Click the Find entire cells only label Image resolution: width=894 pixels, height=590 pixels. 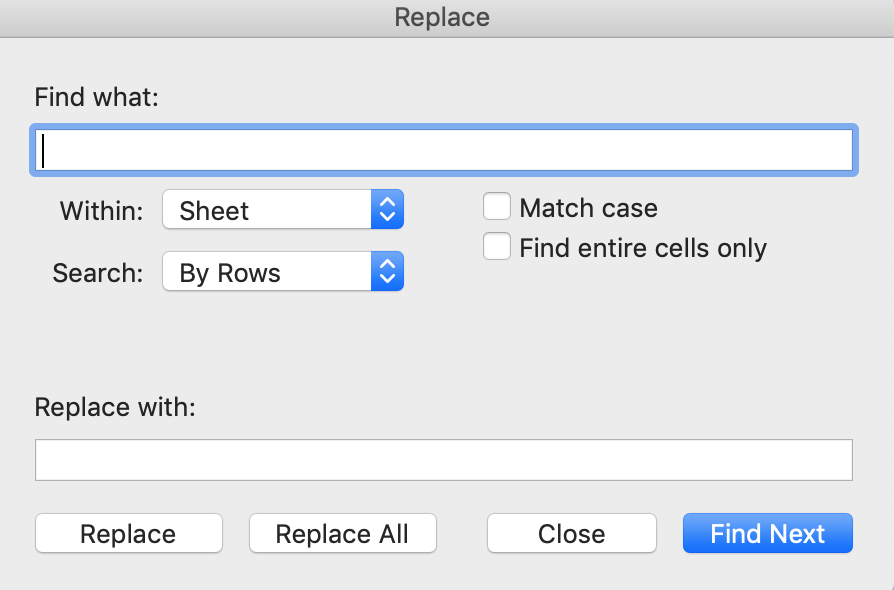(643, 249)
